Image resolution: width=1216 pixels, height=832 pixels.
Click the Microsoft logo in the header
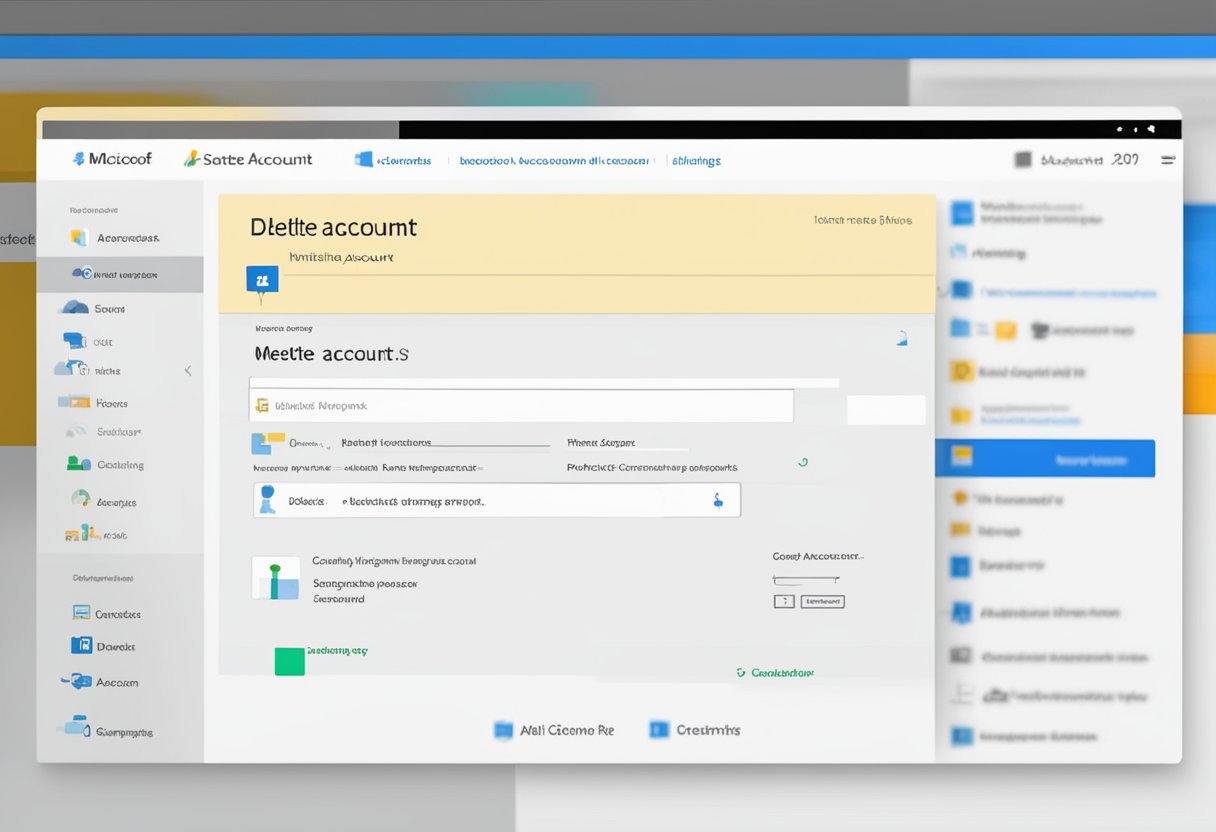80,159
